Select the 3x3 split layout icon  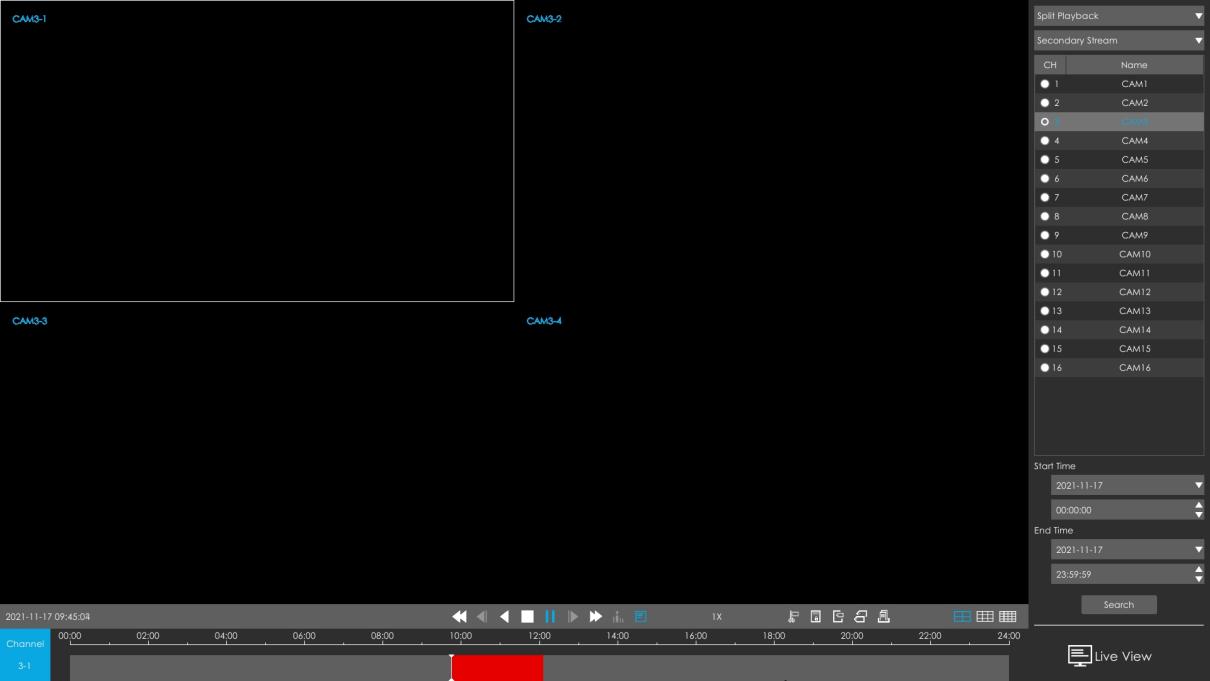tap(985, 616)
